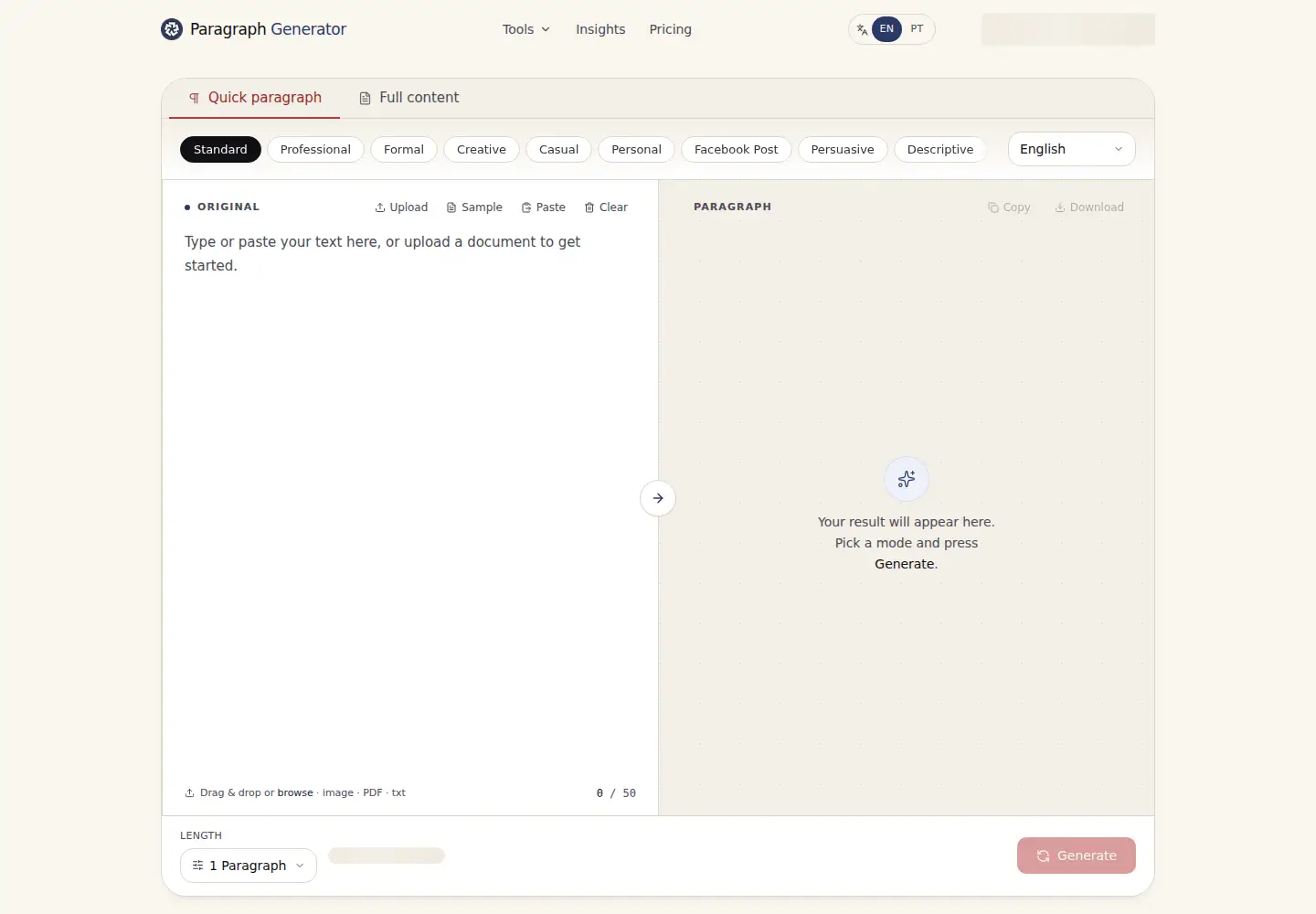Open the English language dropdown

click(x=1072, y=149)
